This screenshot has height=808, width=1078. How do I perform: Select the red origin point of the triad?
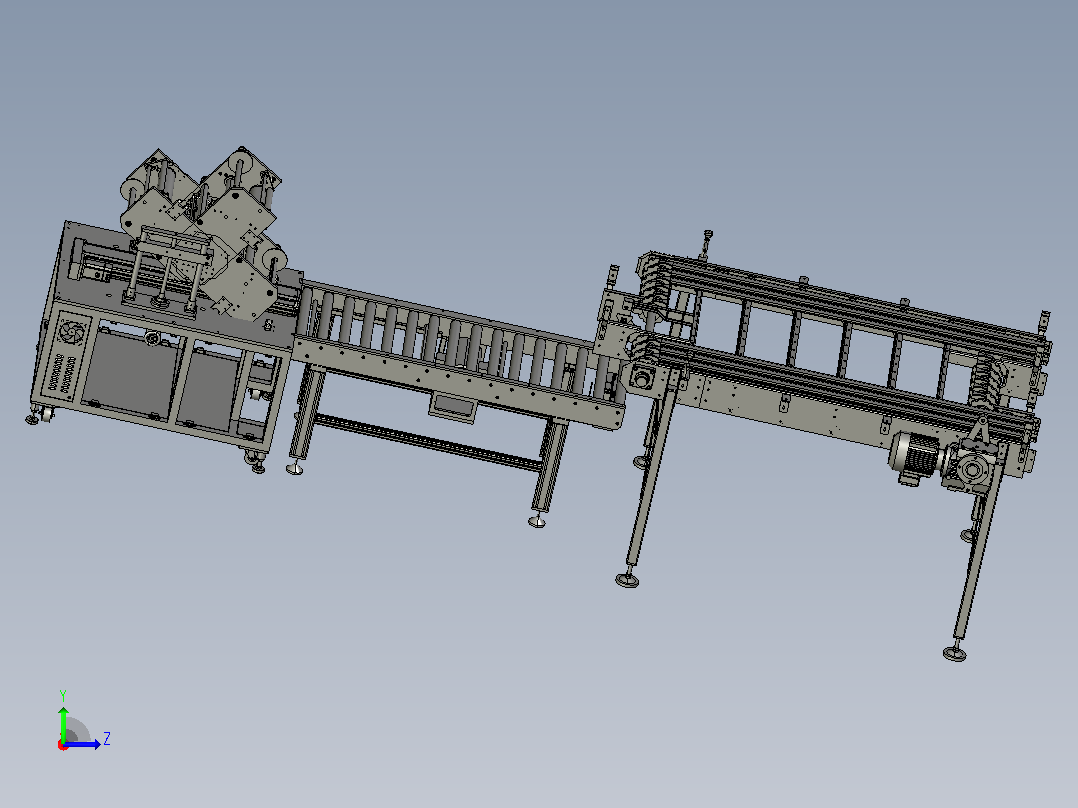[x=63, y=746]
